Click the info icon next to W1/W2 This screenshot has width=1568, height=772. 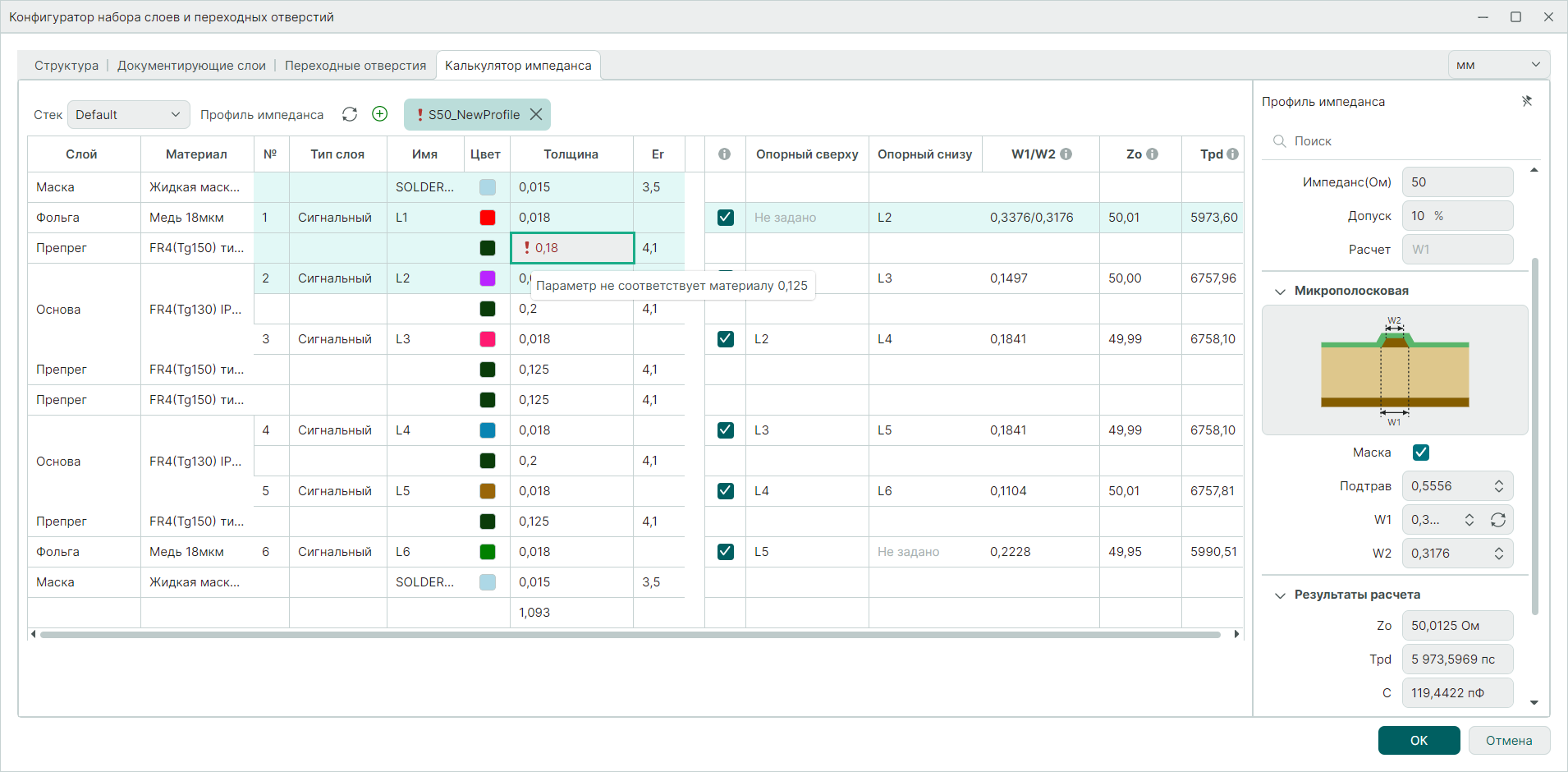point(1066,154)
